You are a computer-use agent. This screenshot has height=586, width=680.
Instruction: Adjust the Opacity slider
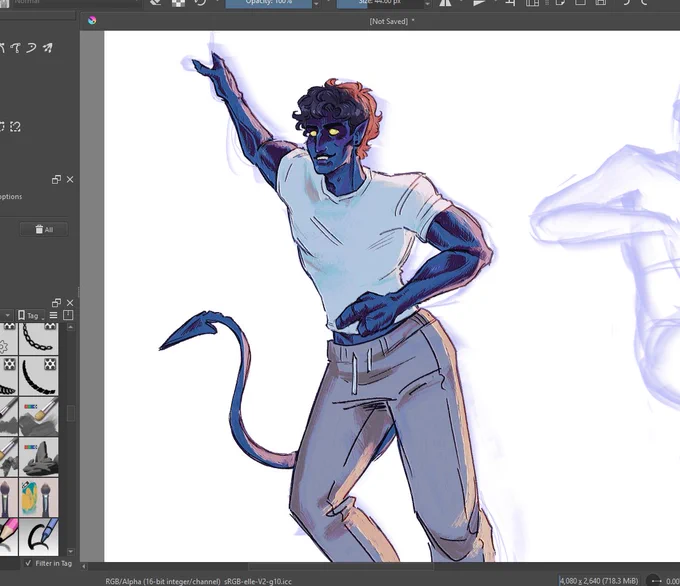coord(268,3)
